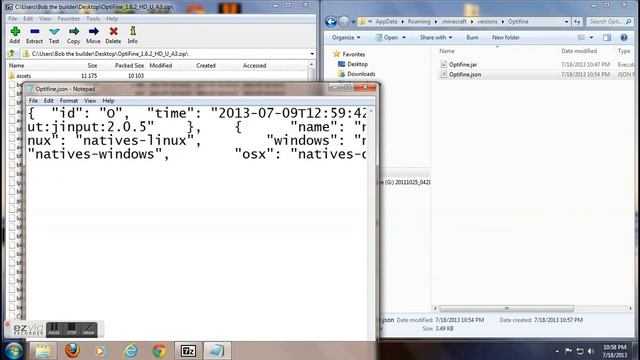Viewport: 640px width, 360px height.
Task: Click Forward arrow in Explorer window
Action: [344, 22]
